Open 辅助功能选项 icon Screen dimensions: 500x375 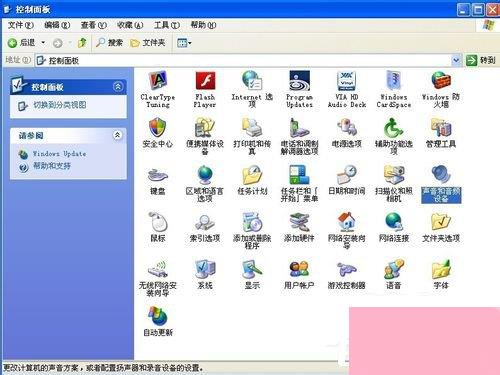click(x=394, y=128)
